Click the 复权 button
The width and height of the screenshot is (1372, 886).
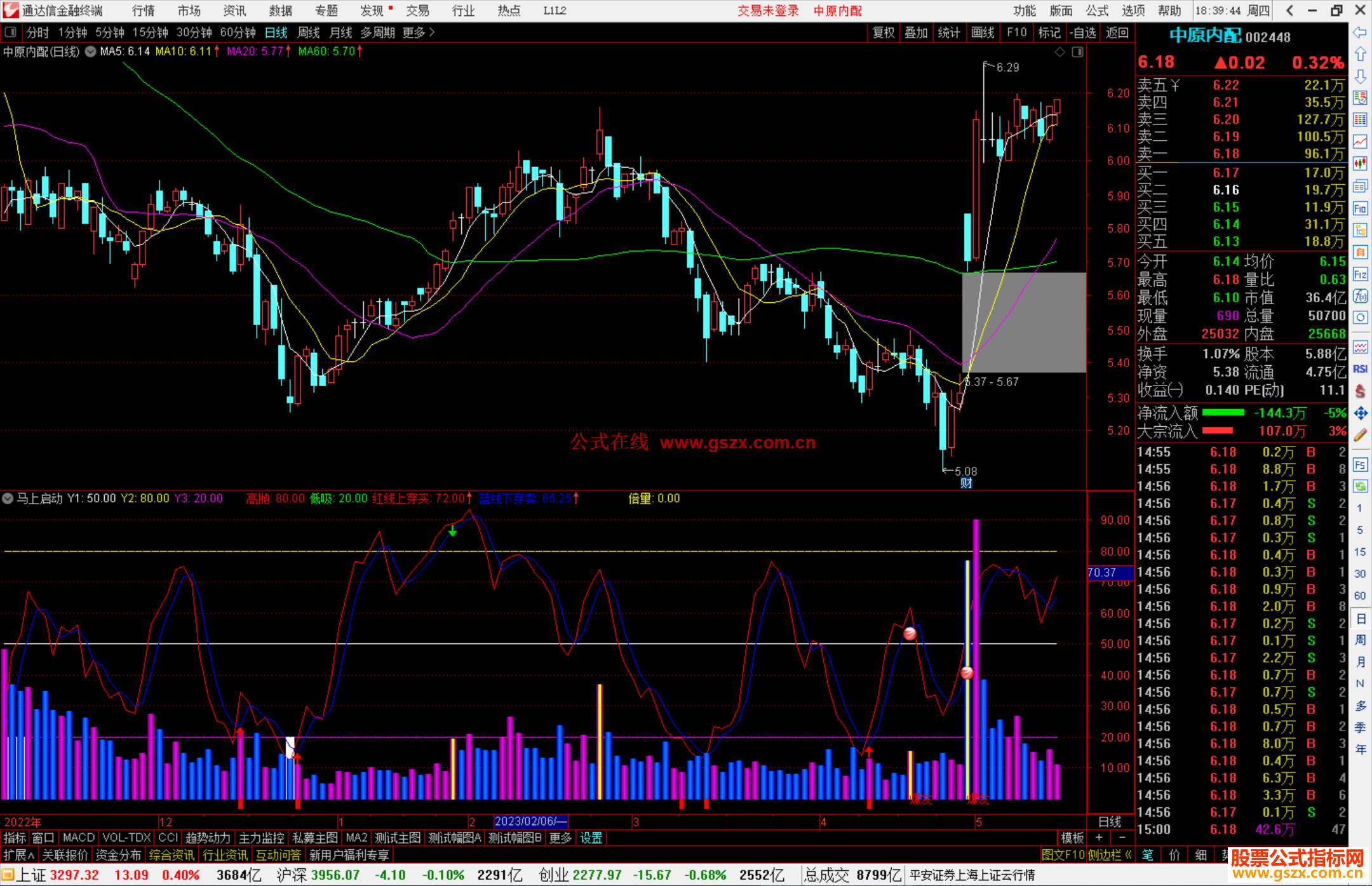[x=884, y=32]
